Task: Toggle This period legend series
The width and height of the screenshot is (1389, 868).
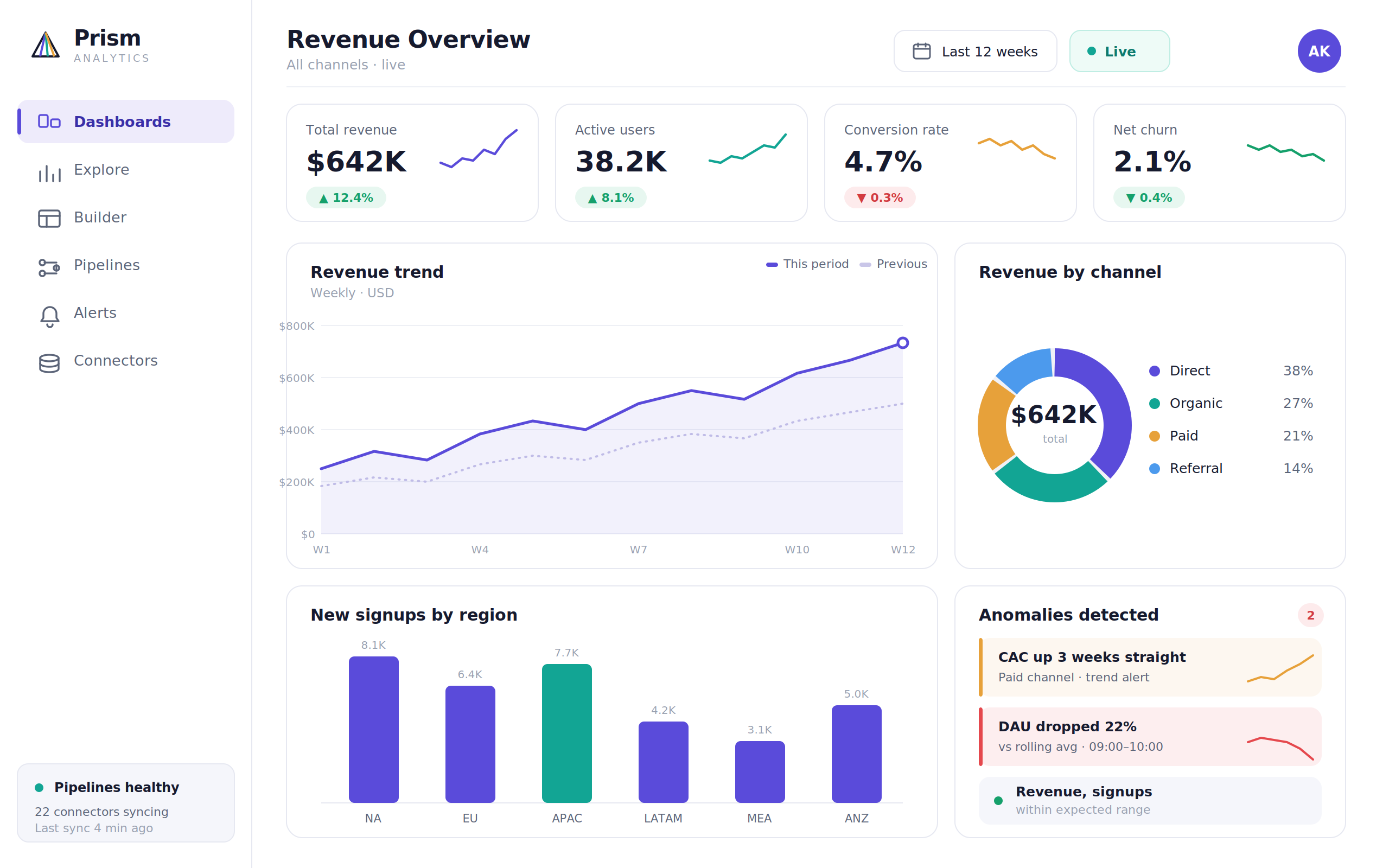Action: point(807,264)
